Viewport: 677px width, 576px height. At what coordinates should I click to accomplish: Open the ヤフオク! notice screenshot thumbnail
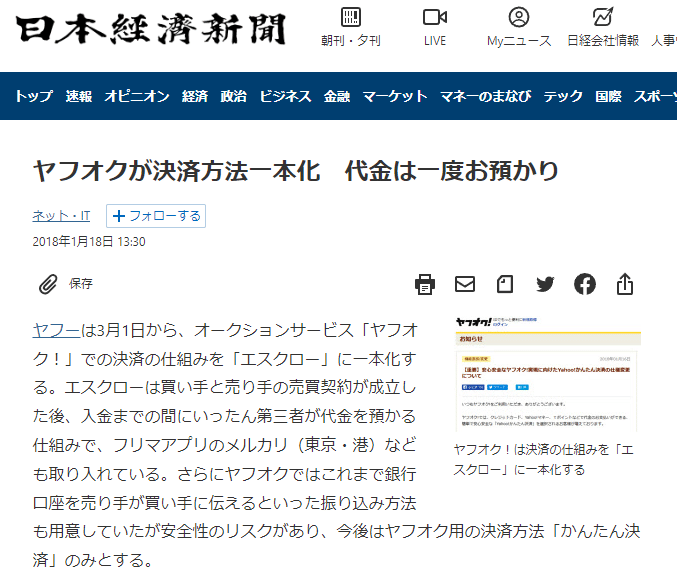(x=548, y=373)
